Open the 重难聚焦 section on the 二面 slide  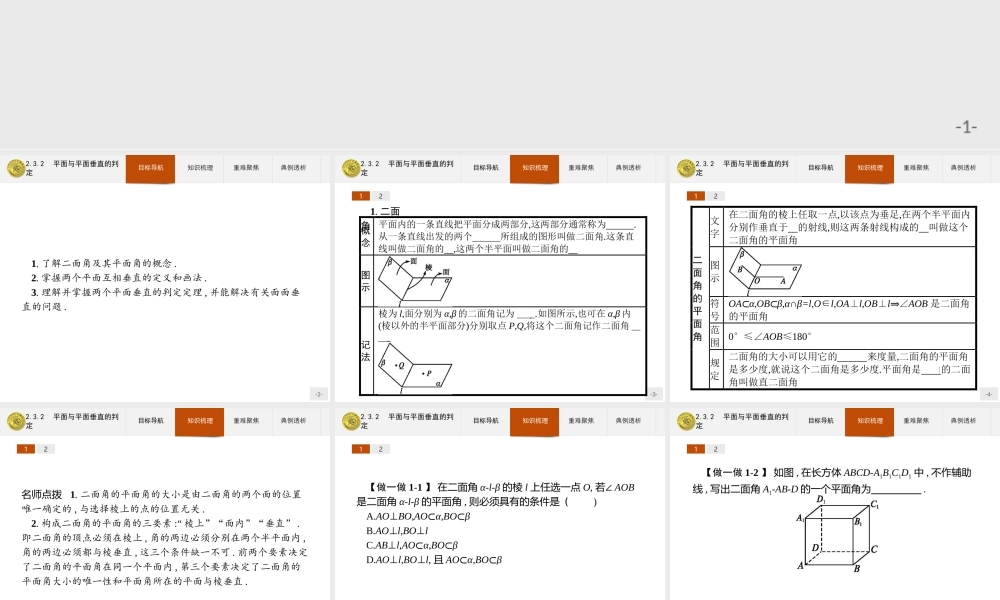[x=580, y=168]
